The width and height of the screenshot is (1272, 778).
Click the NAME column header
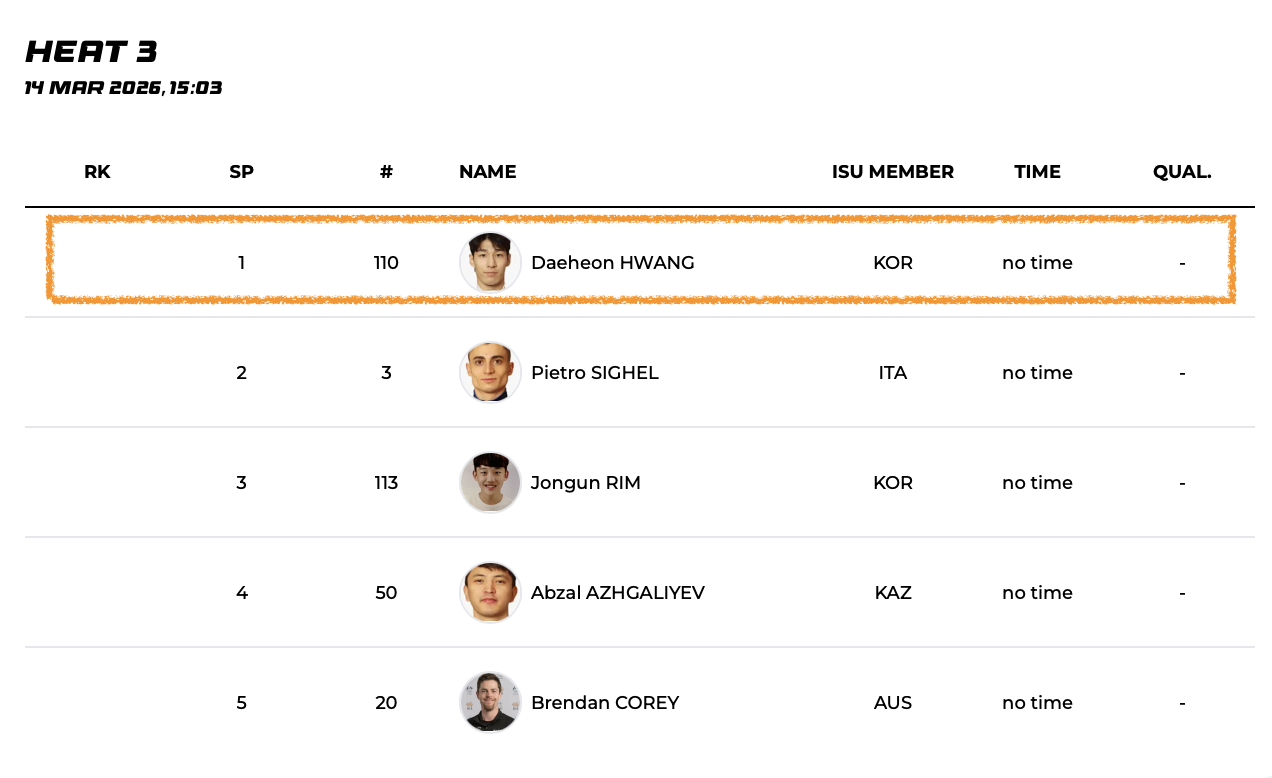(x=487, y=172)
